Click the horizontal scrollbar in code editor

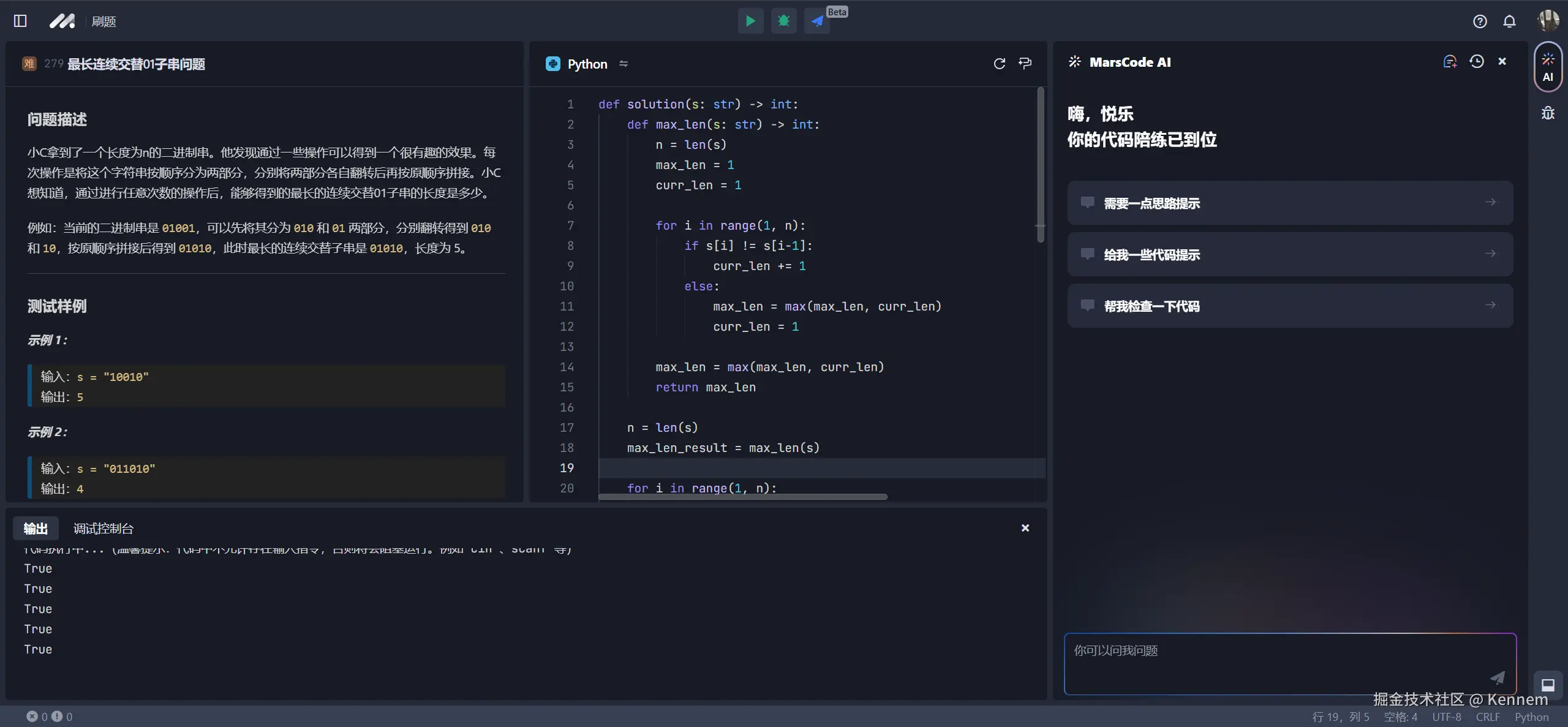742,497
